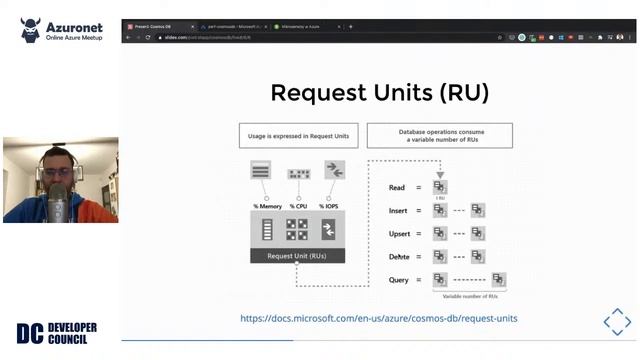Open the Chrome three-dot menu
Viewport: 640px width, 360px height.
(x=630, y=37)
